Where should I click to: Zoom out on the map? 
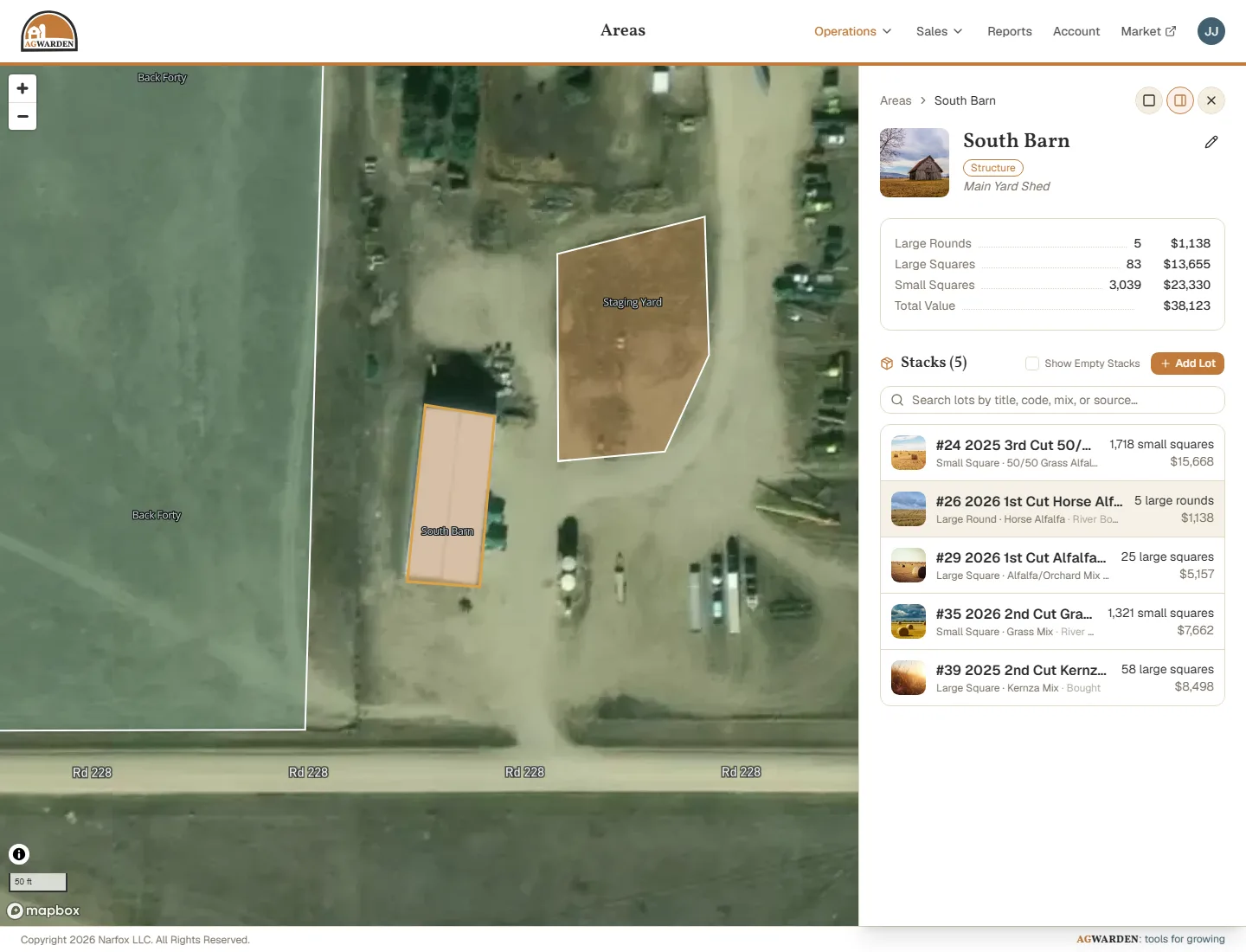pos(22,116)
